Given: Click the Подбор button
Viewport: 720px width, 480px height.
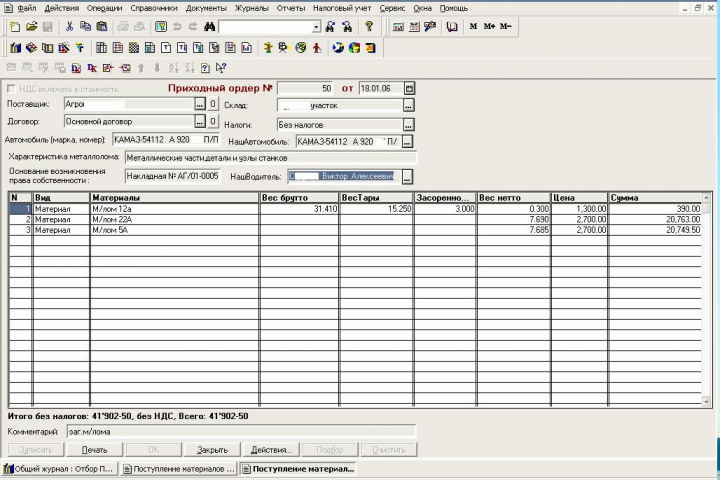Looking at the screenshot, I should [x=330, y=450].
